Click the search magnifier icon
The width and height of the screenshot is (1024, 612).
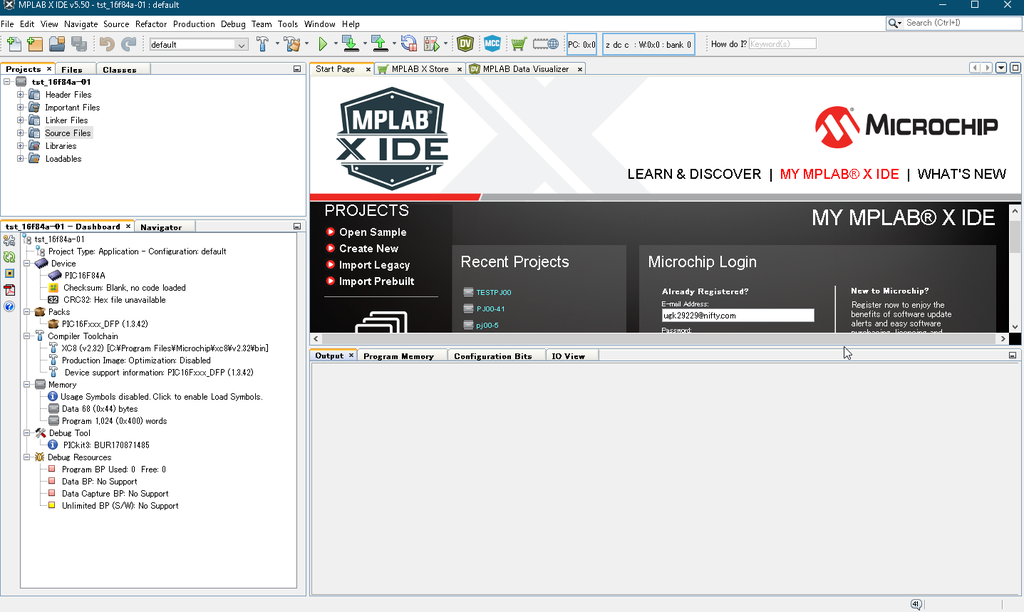[894, 23]
